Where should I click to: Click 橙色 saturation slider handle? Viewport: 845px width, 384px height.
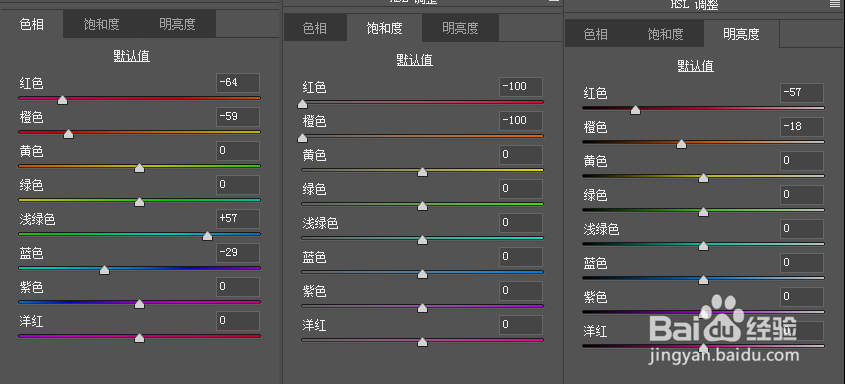tap(303, 138)
